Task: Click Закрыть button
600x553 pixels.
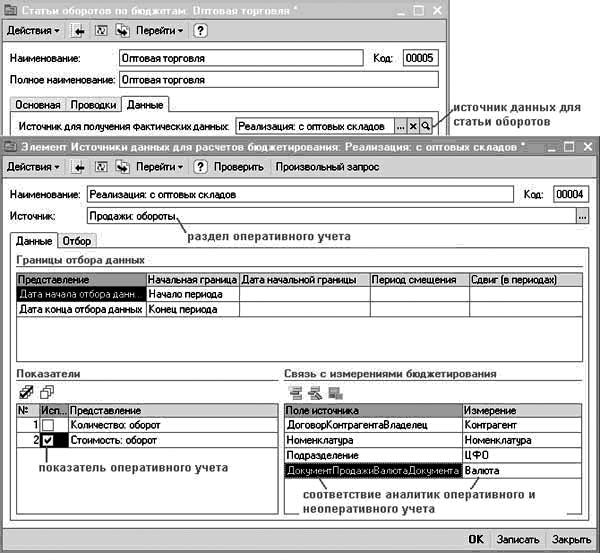Action: pyautogui.click(x=571, y=540)
